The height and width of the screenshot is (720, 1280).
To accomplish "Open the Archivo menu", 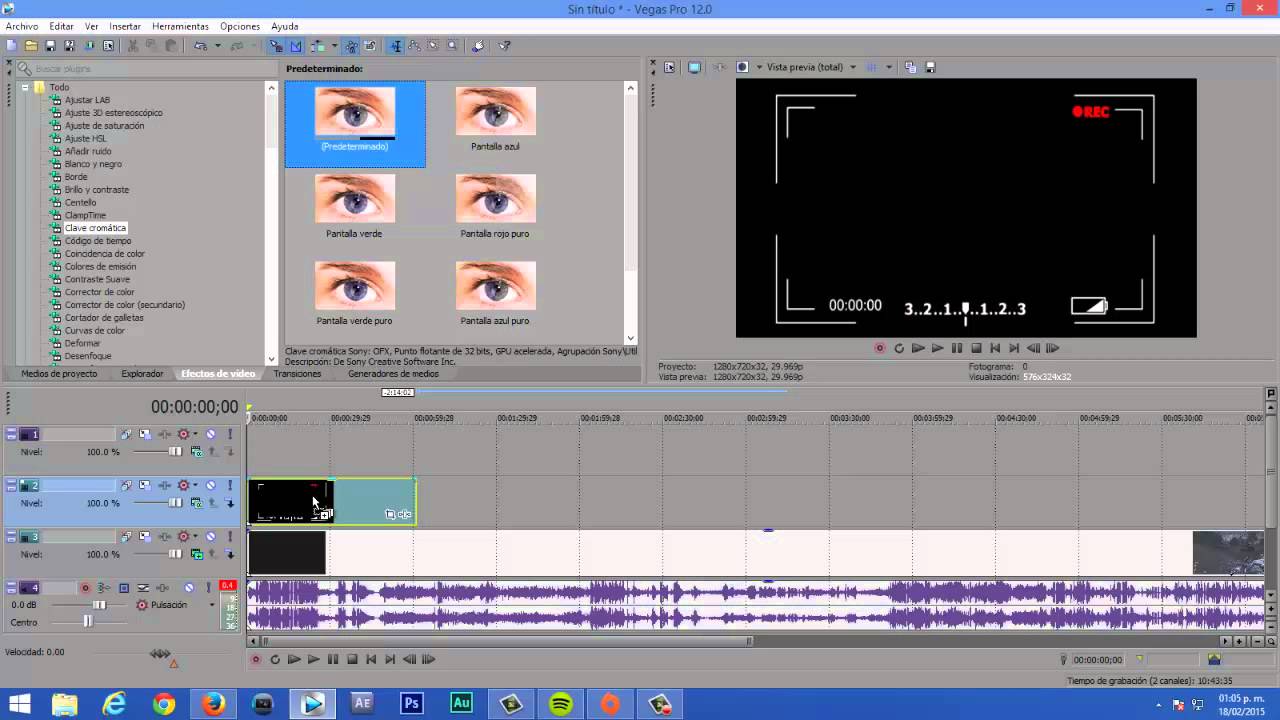I will (x=22, y=26).
